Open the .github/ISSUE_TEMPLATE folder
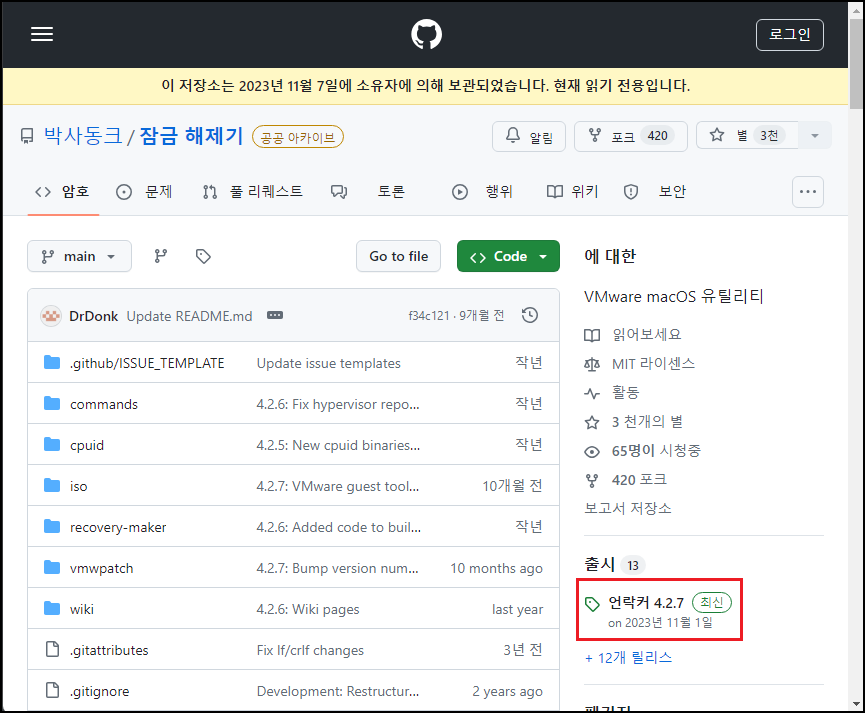Screen dimensions: 865x713 [147, 363]
